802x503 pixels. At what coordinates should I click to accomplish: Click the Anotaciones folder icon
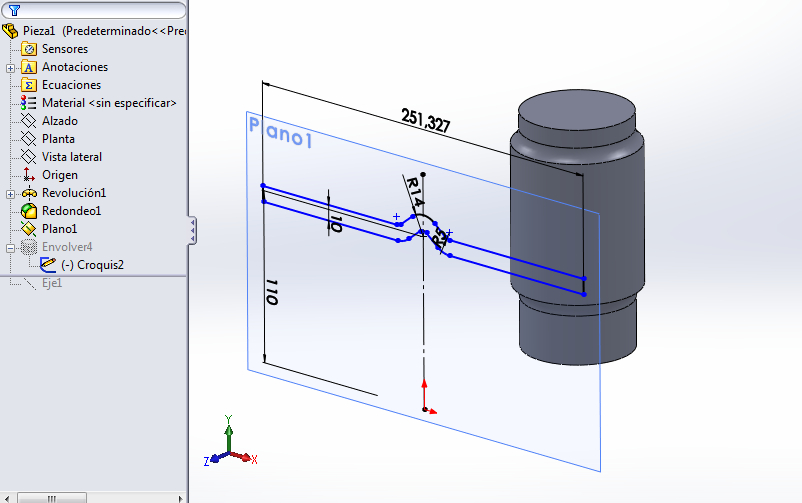[29, 67]
